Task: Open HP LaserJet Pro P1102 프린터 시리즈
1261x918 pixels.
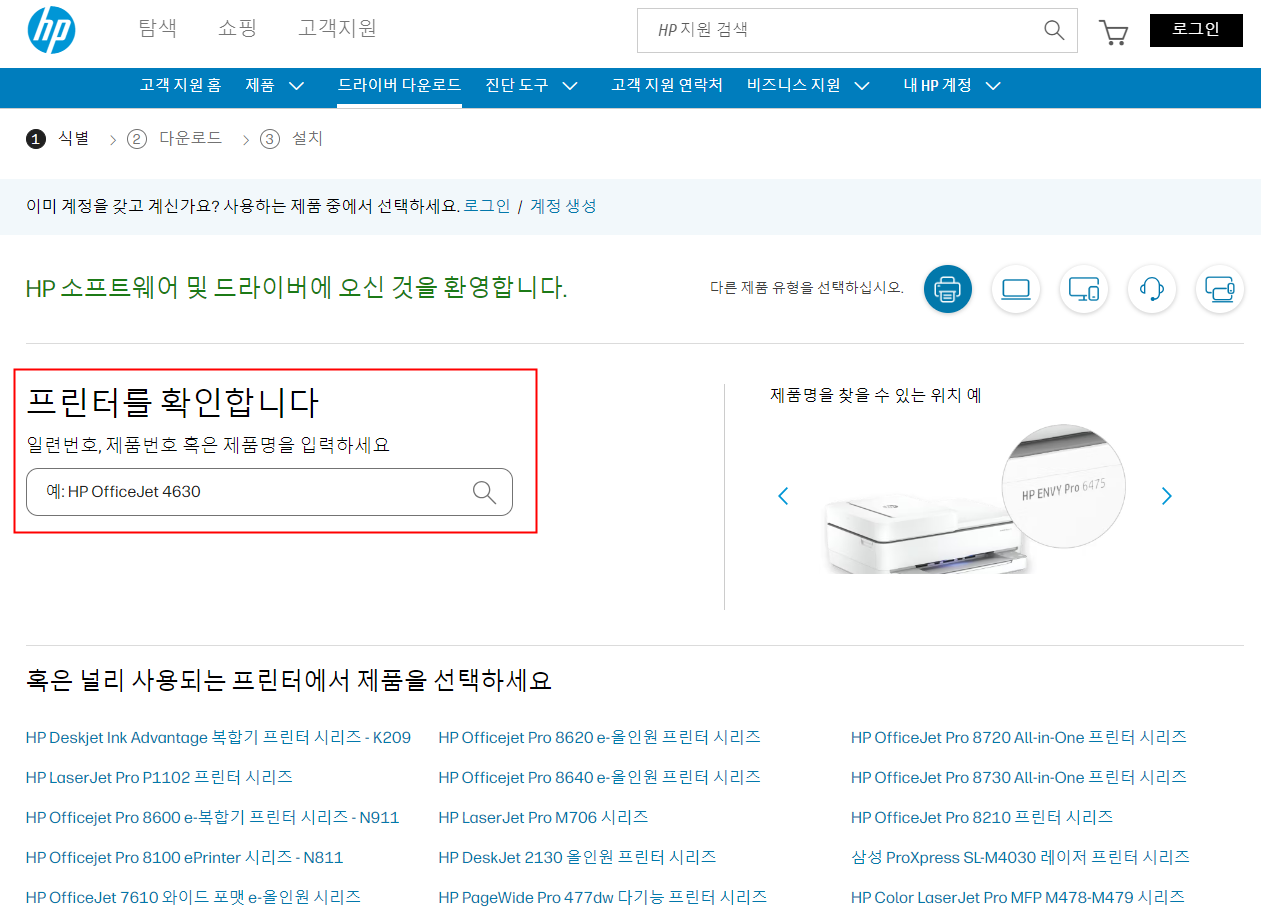Action: click(159, 778)
